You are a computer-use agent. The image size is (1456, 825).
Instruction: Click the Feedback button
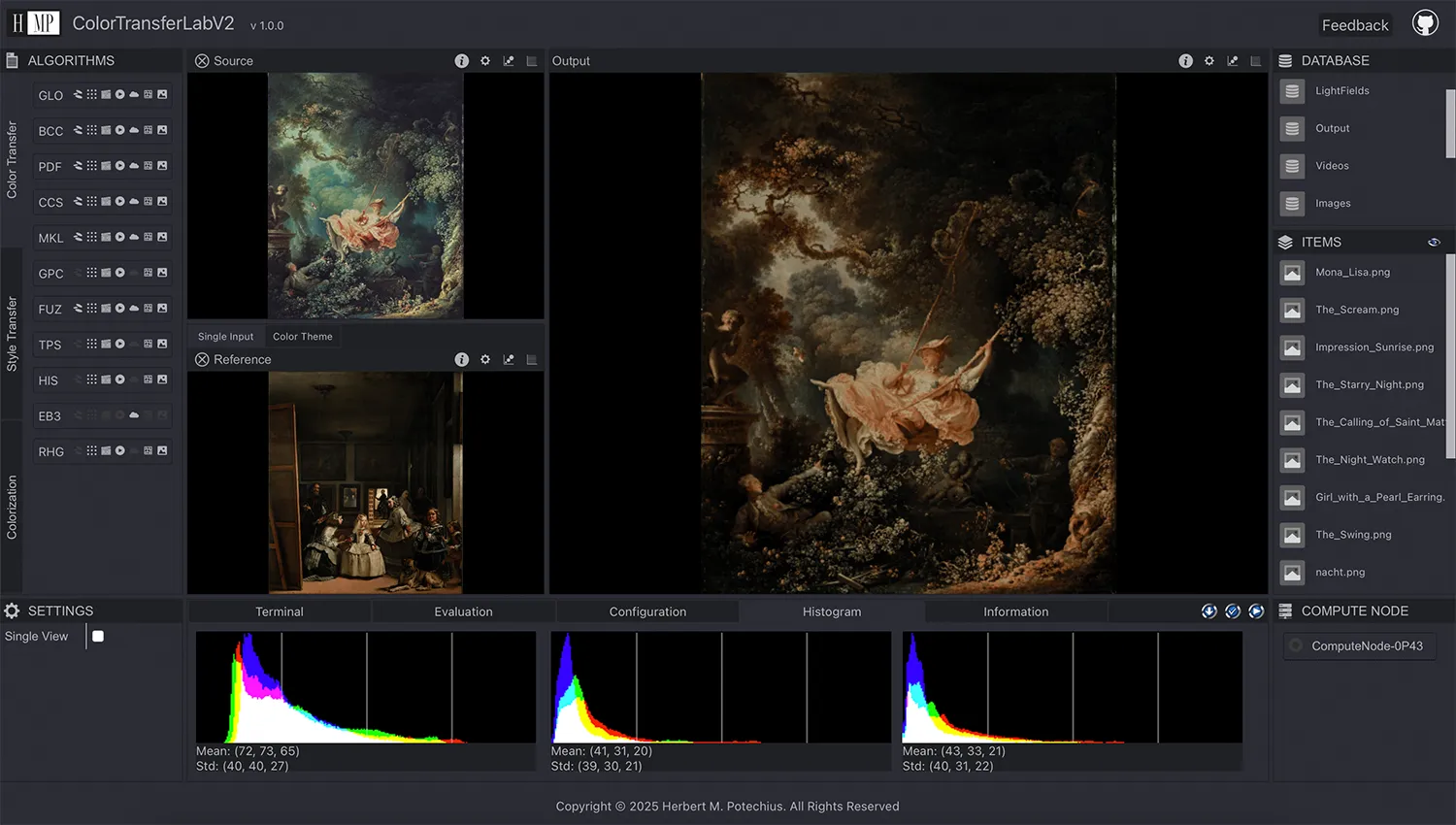pos(1355,25)
